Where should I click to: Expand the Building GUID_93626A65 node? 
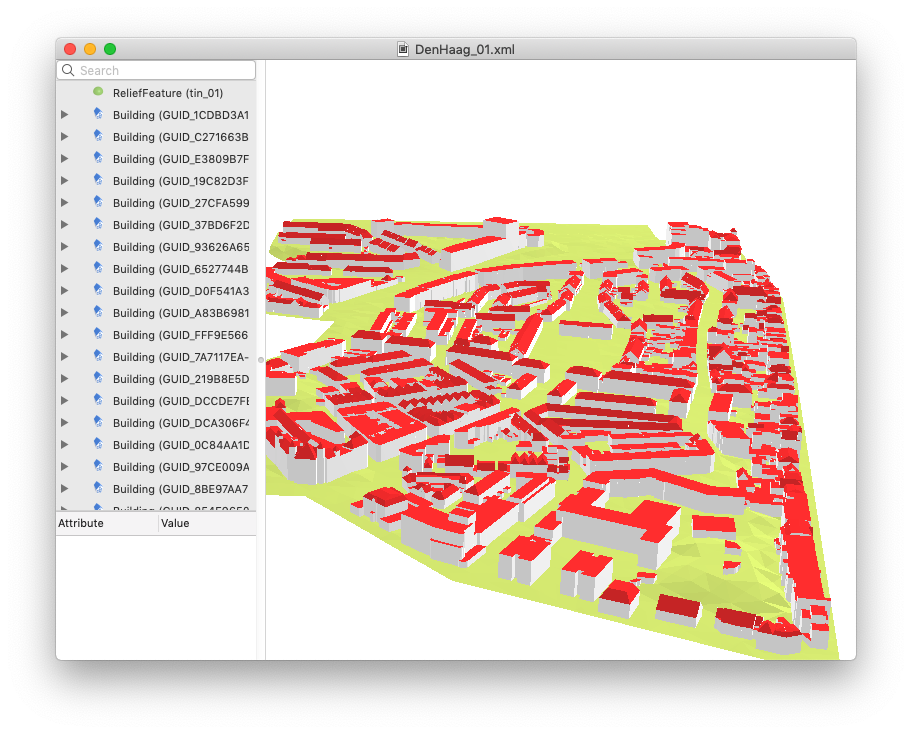point(65,247)
